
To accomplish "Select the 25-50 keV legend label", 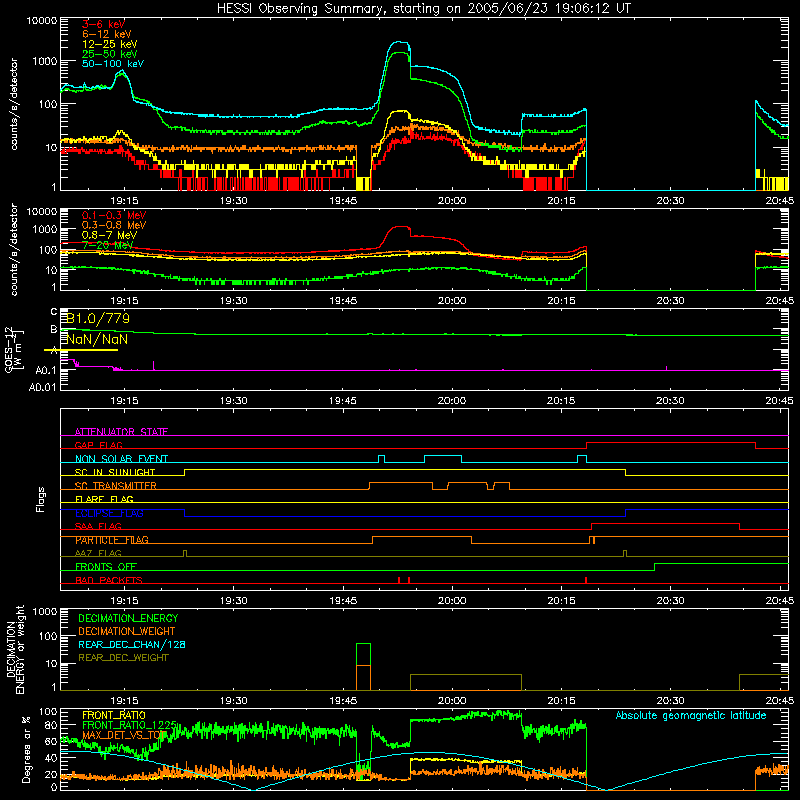I will click(x=110, y=54).
